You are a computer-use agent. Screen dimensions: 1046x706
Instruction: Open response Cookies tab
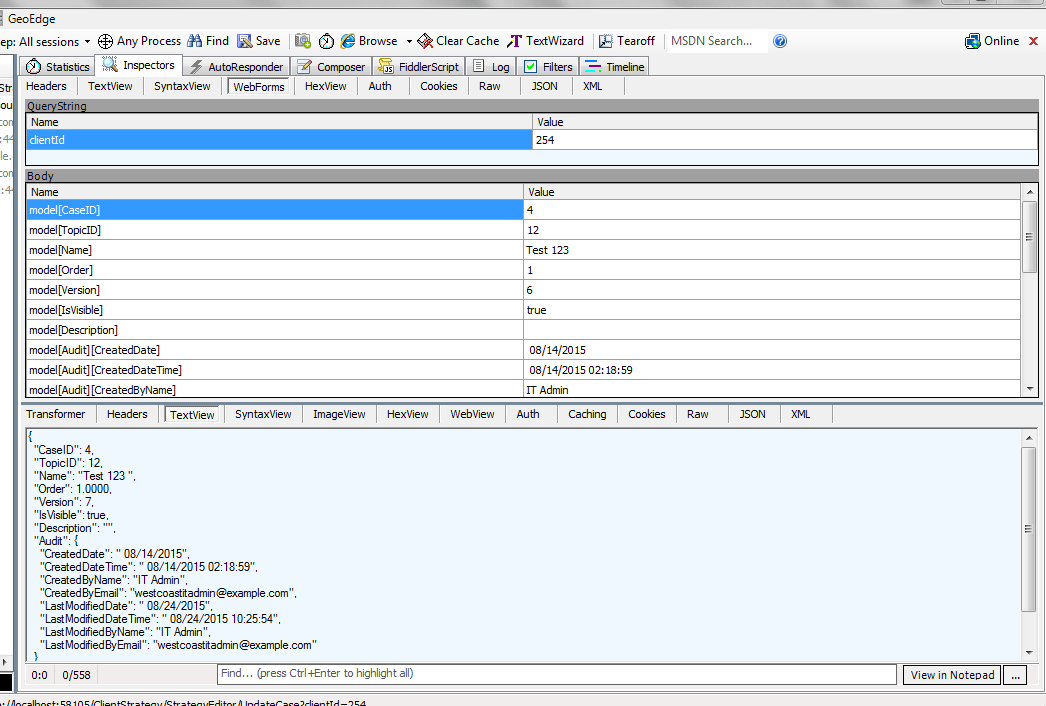pyautogui.click(x=646, y=414)
